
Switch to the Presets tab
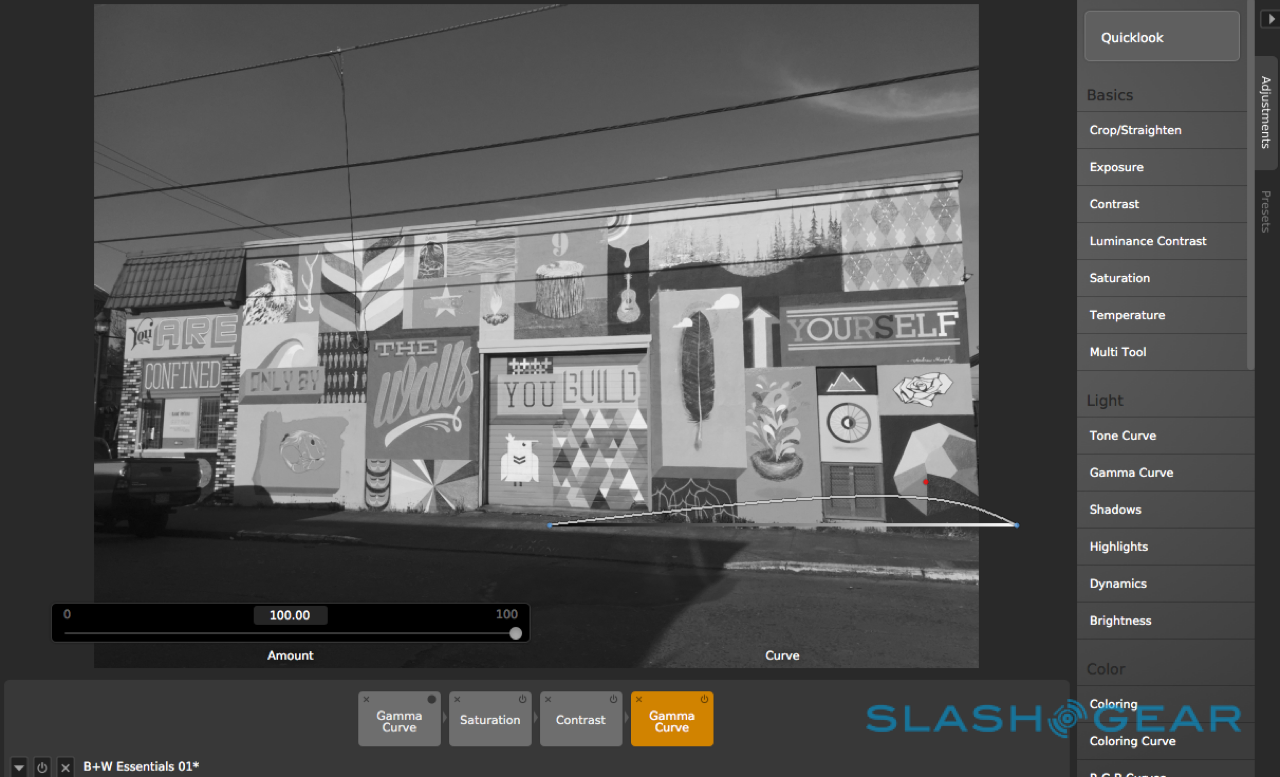coord(1266,212)
